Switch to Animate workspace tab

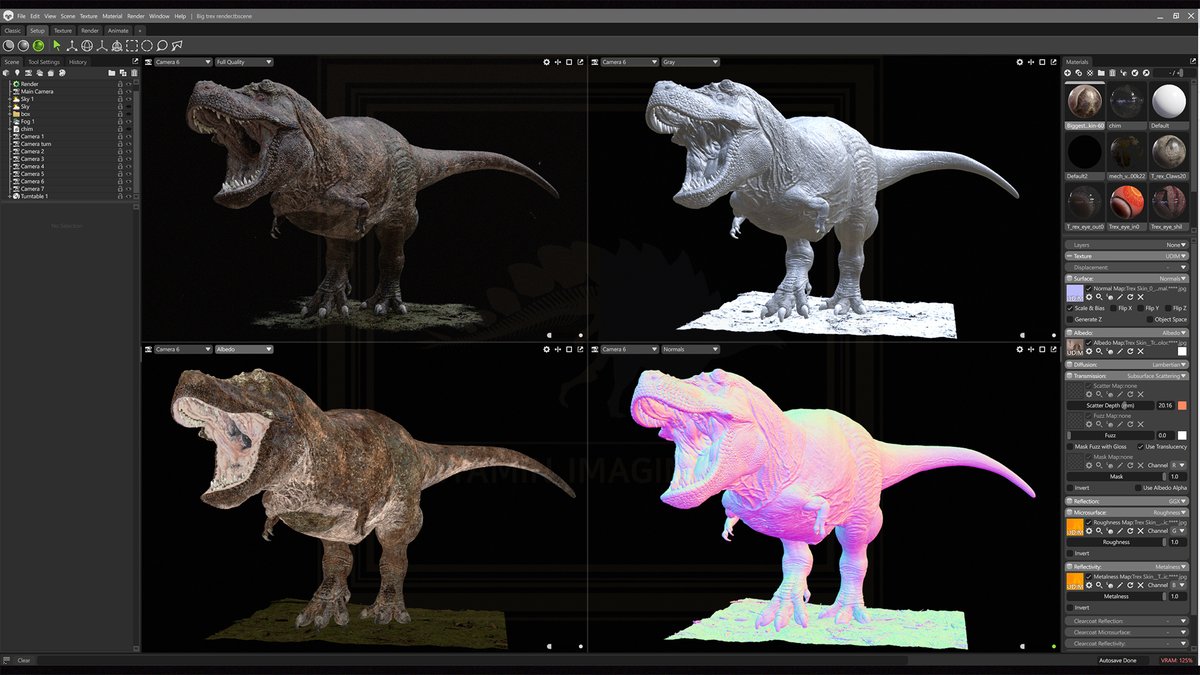pyautogui.click(x=118, y=31)
